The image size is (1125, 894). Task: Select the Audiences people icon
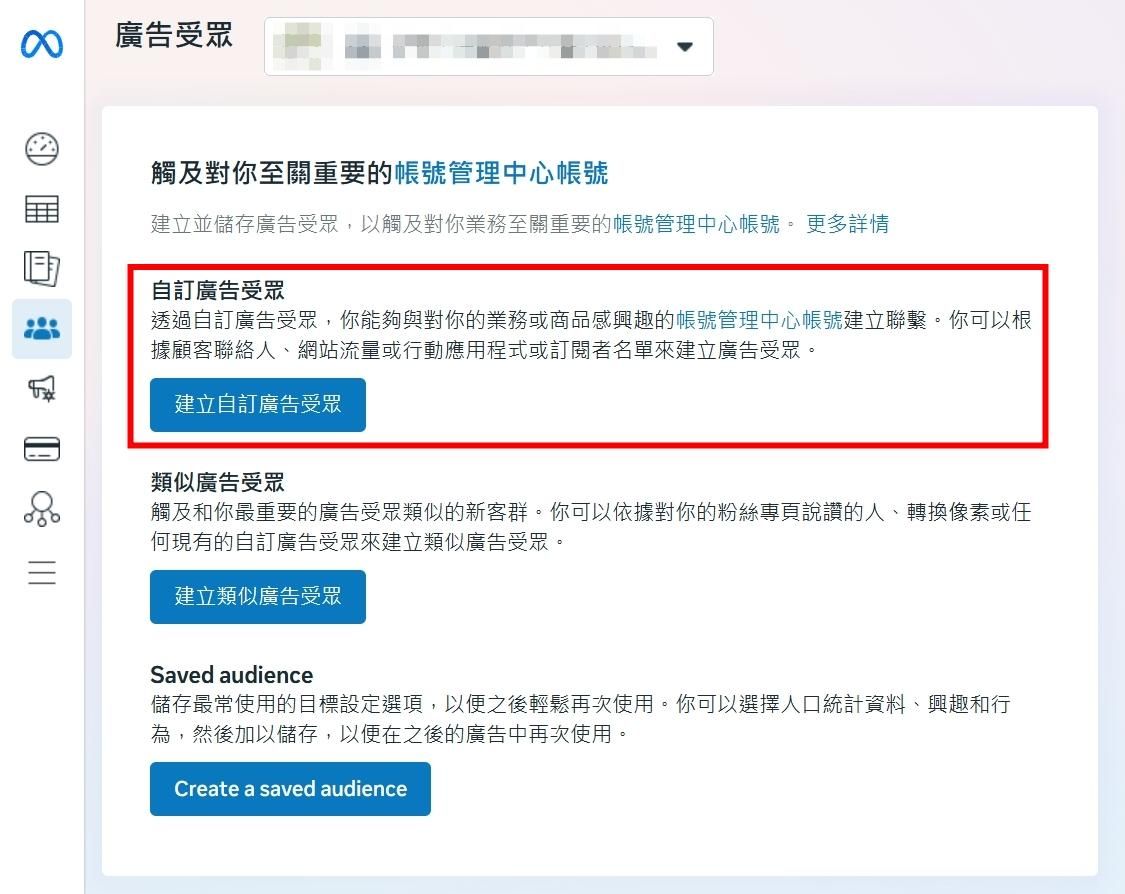pyautogui.click(x=42, y=328)
